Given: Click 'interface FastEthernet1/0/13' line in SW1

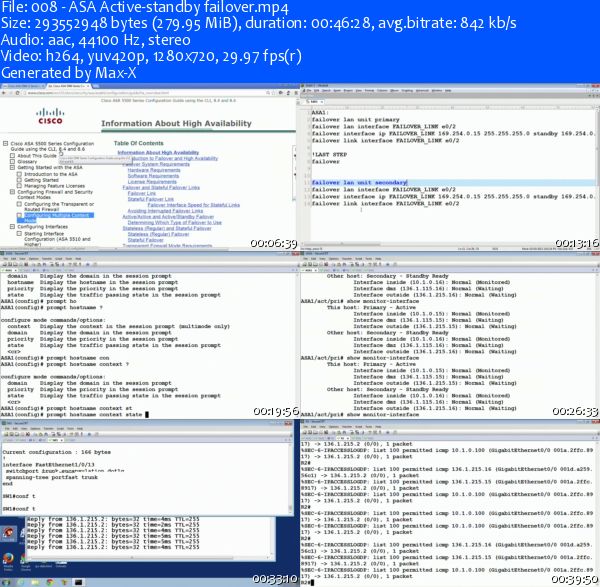Looking at the screenshot, I should point(48,465).
